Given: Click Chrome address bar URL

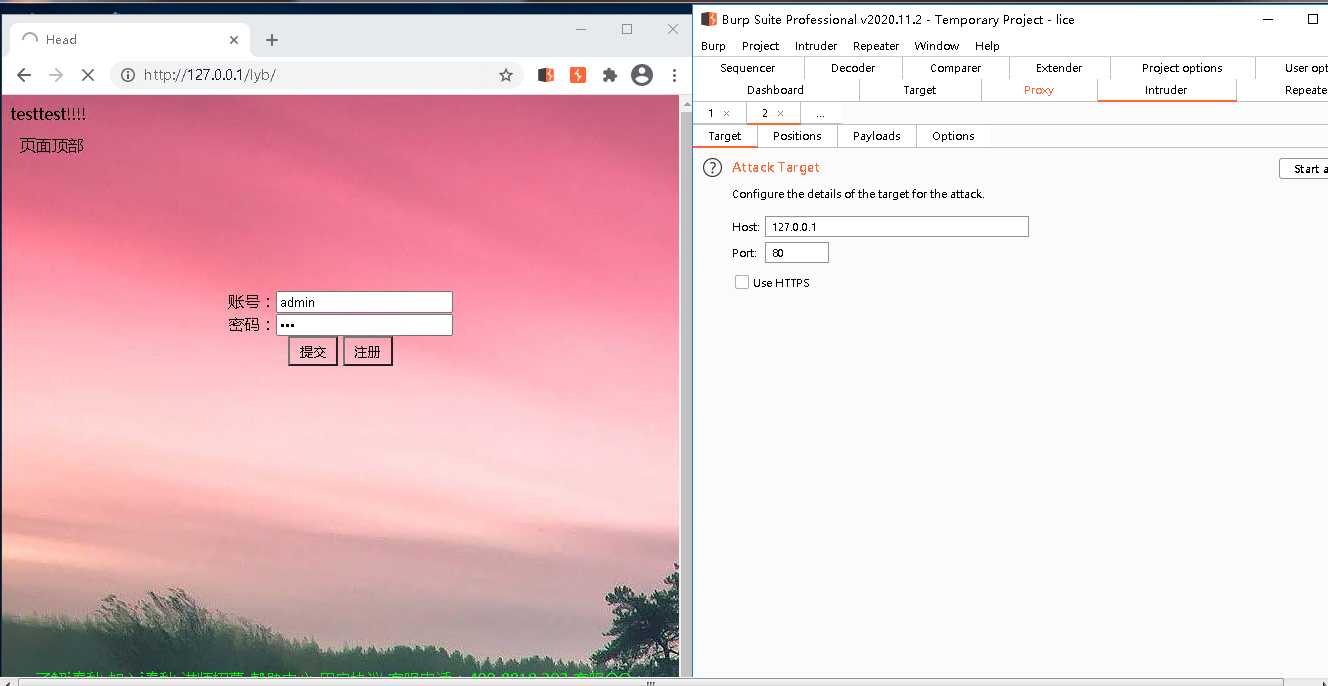Looking at the screenshot, I should point(210,75).
